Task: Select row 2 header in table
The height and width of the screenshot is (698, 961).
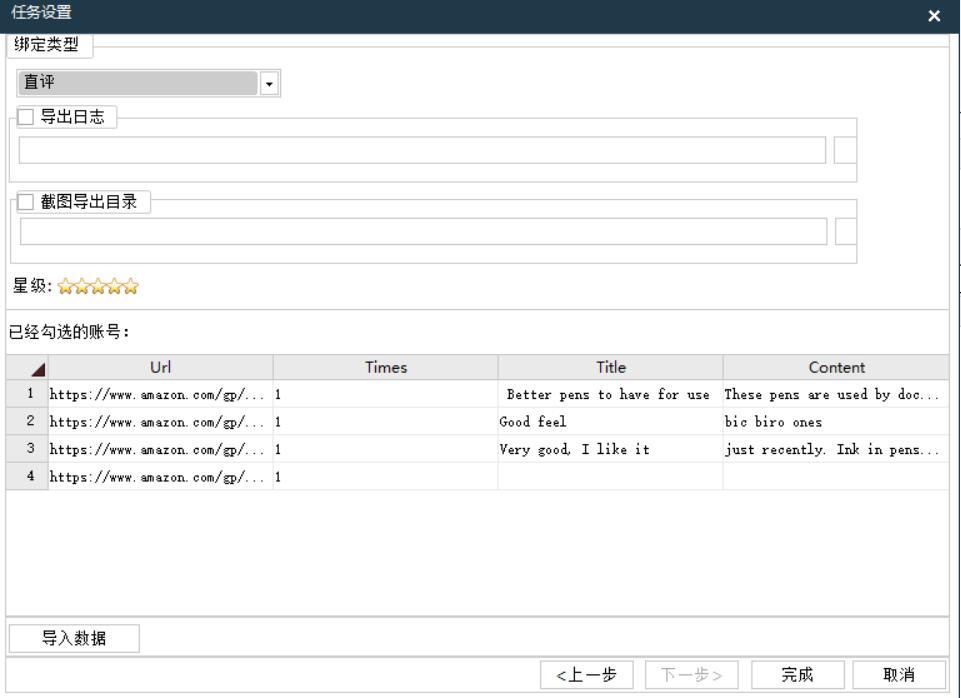Action: point(27,422)
